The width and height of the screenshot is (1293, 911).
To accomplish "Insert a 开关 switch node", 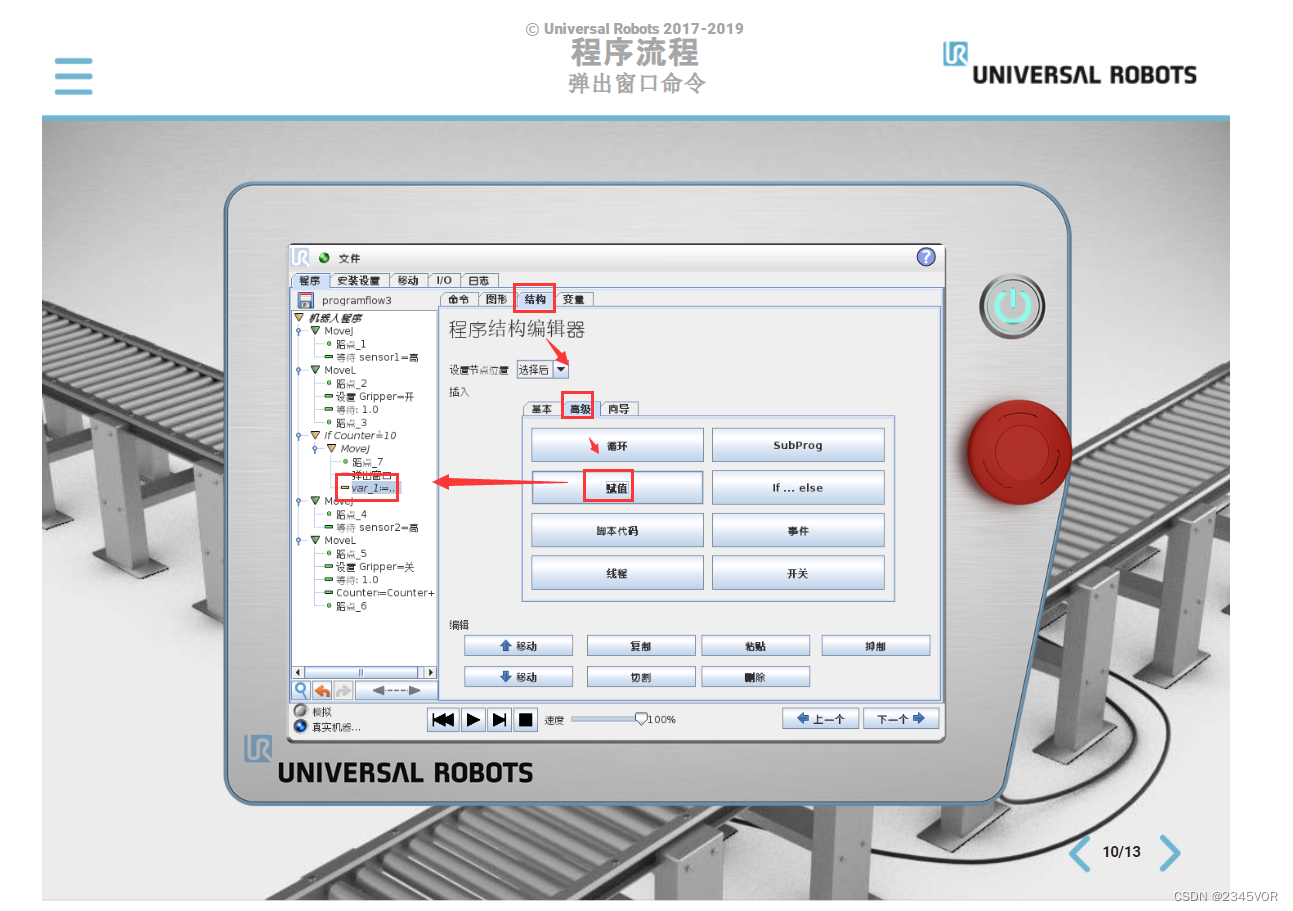I will pos(798,573).
